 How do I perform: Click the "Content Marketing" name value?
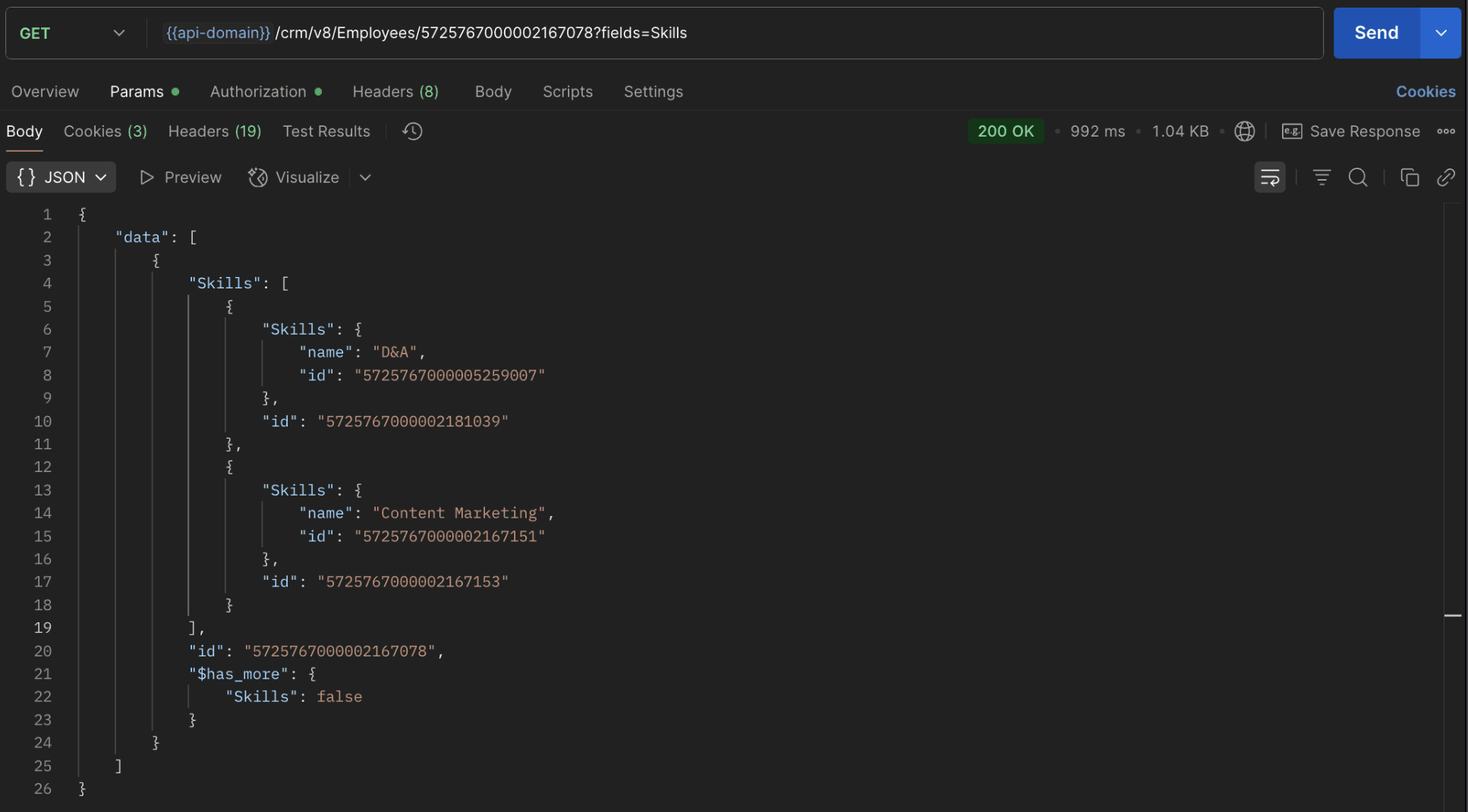coord(459,513)
